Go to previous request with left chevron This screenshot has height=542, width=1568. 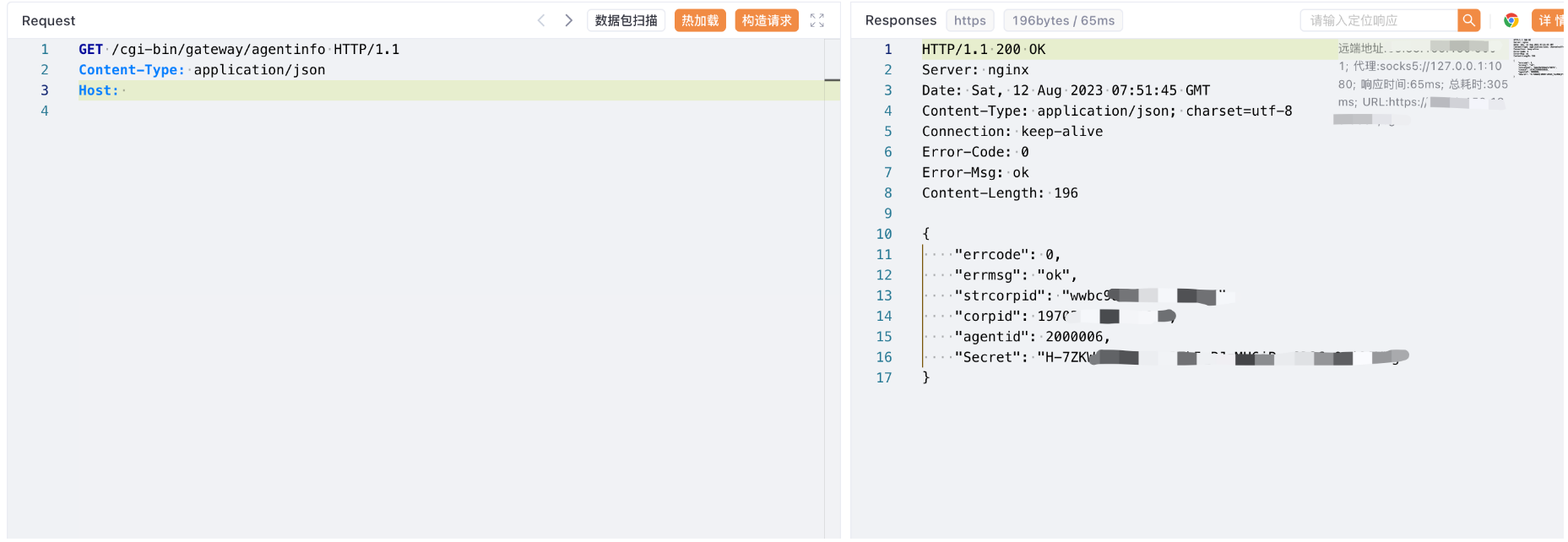541,20
